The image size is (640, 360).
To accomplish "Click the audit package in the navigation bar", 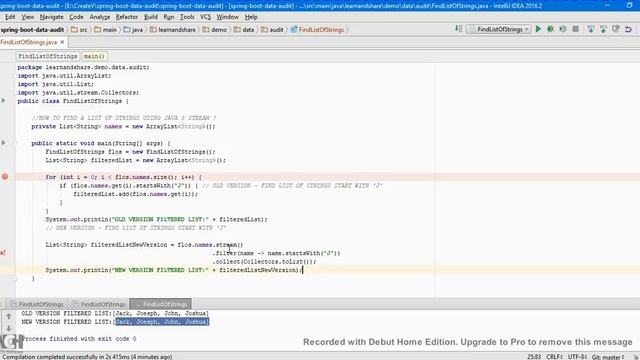I will click(272, 29).
